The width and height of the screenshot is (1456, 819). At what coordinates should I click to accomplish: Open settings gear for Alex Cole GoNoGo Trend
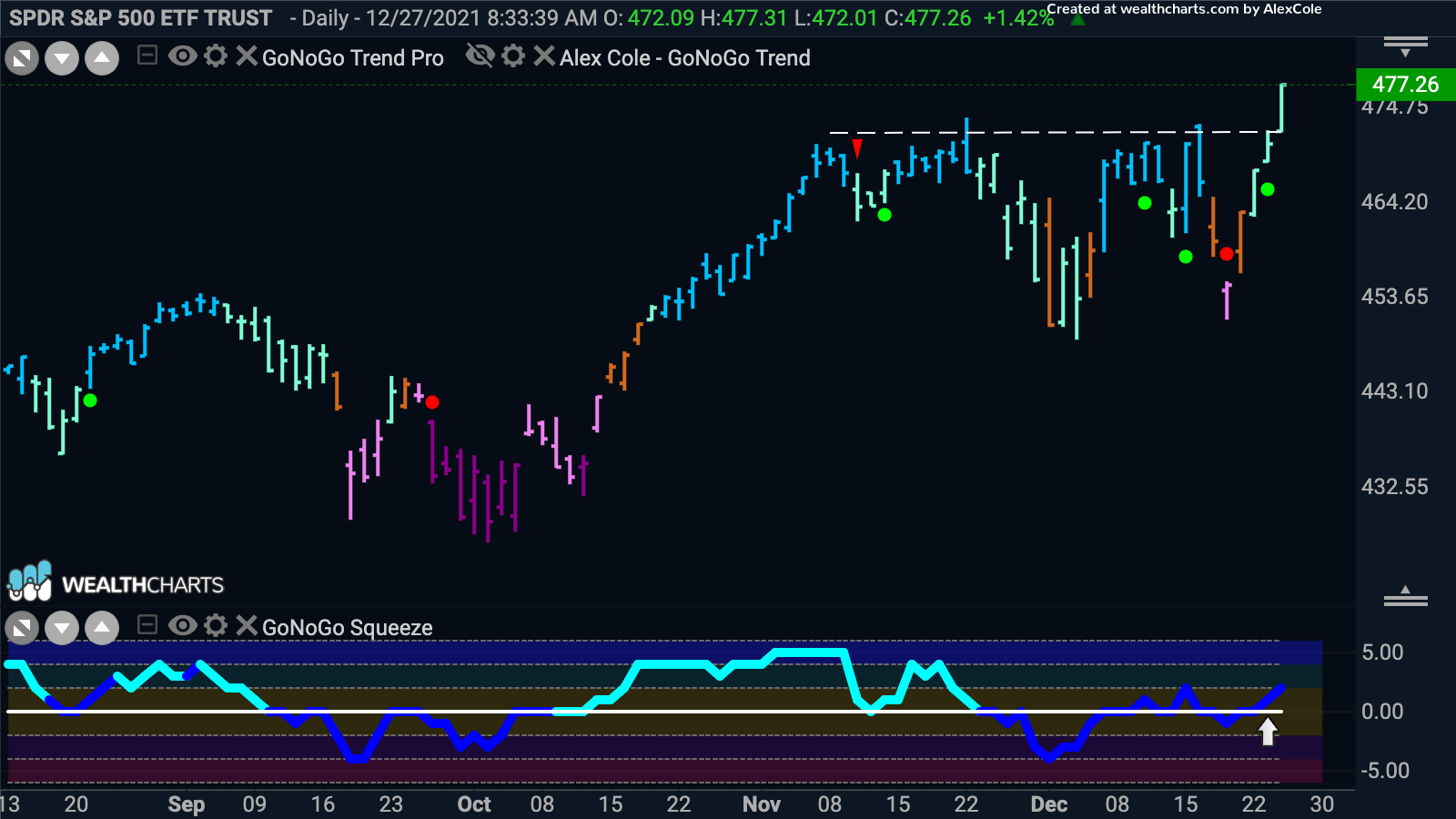[513, 56]
